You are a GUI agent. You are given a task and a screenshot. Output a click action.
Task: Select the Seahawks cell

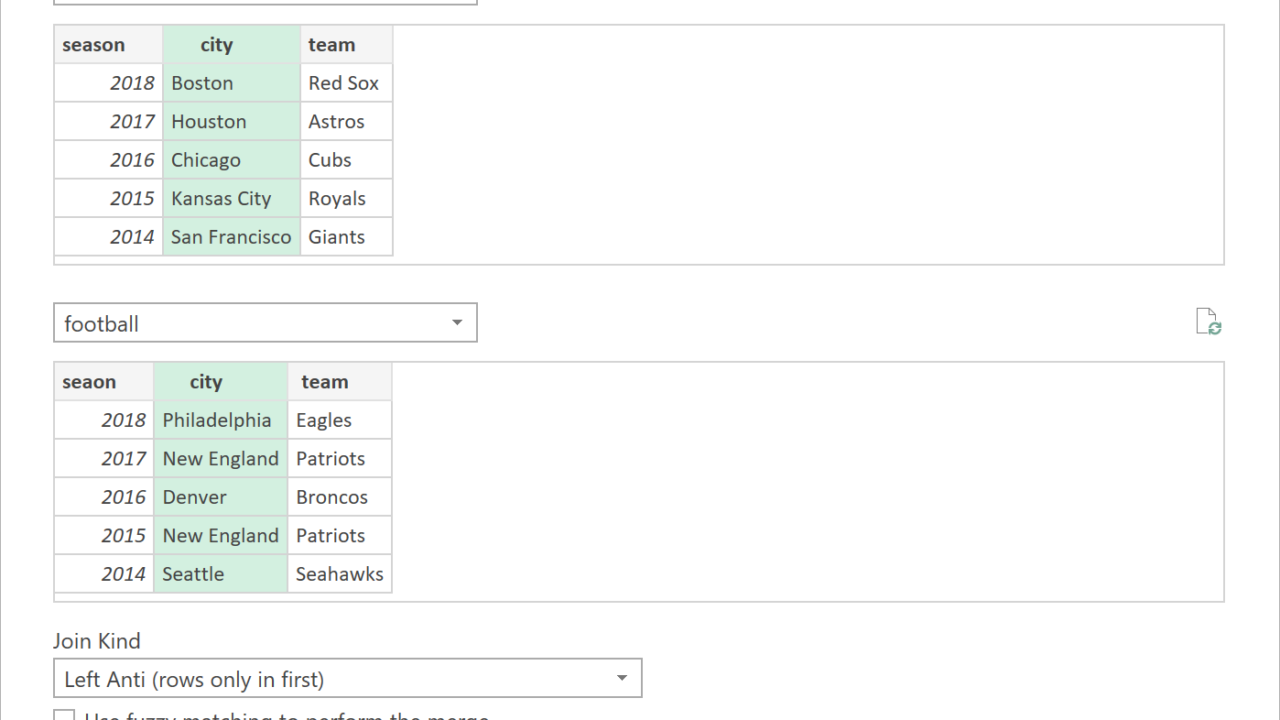339,574
